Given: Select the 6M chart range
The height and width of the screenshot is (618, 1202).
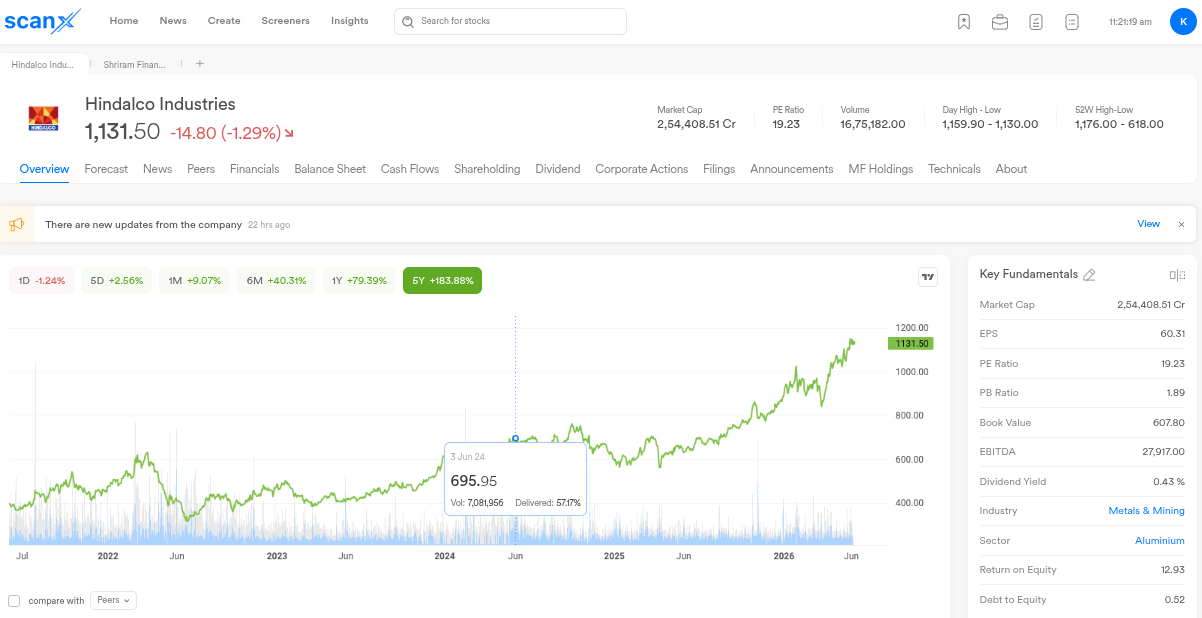Looking at the screenshot, I should tap(276, 281).
